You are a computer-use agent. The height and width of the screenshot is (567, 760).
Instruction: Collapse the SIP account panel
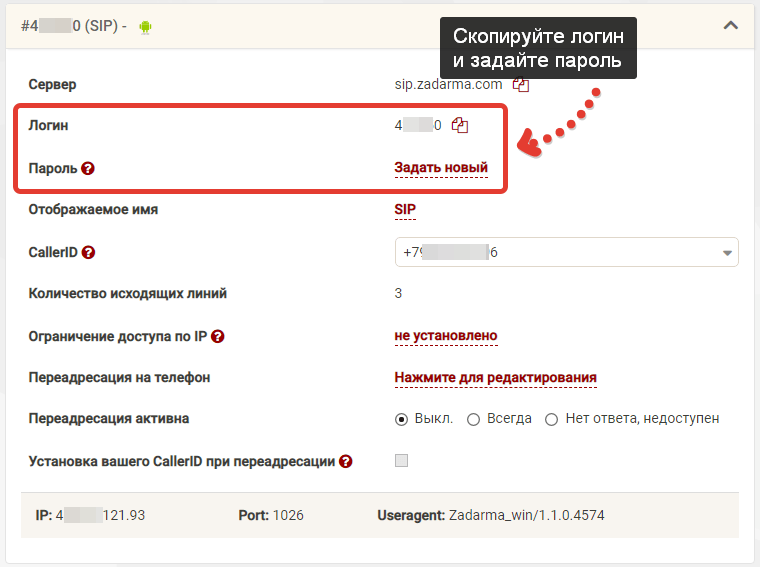click(x=730, y=25)
